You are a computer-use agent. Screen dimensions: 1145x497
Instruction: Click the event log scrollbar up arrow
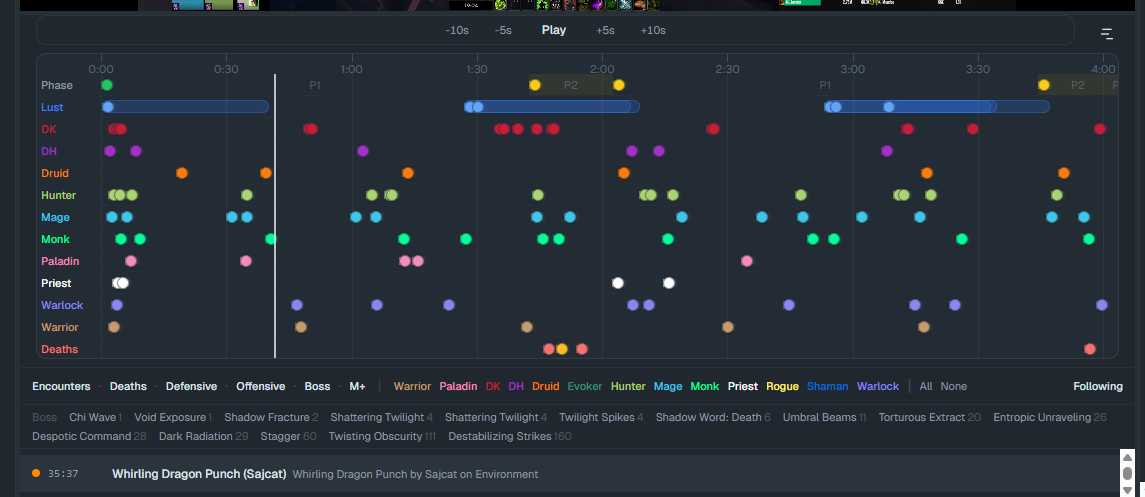pos(1127,457)
